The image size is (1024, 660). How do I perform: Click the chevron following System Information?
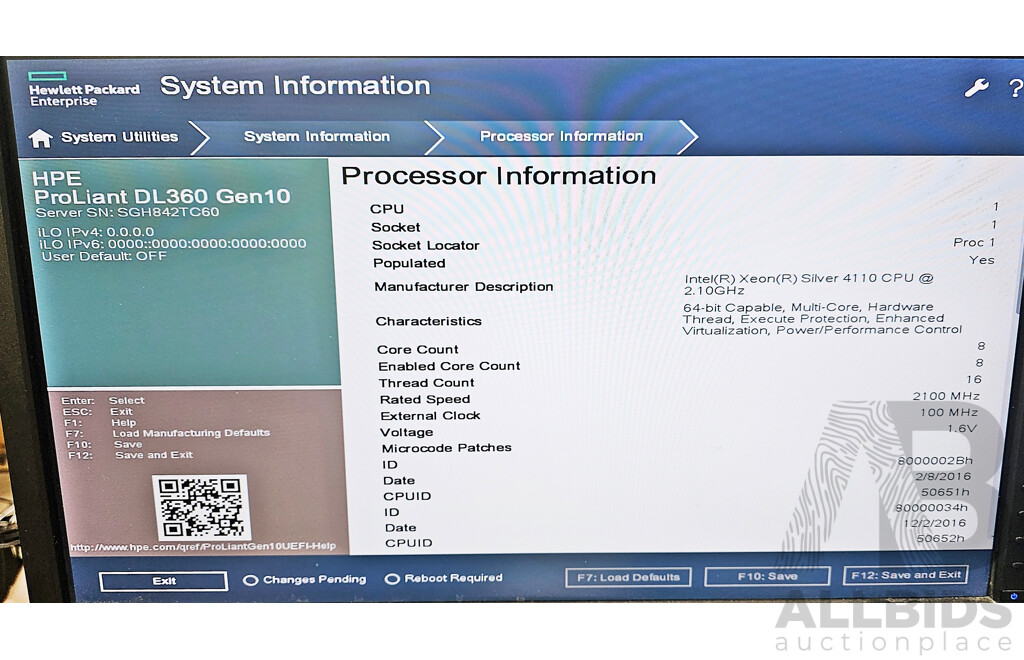[x=432, y=136]
